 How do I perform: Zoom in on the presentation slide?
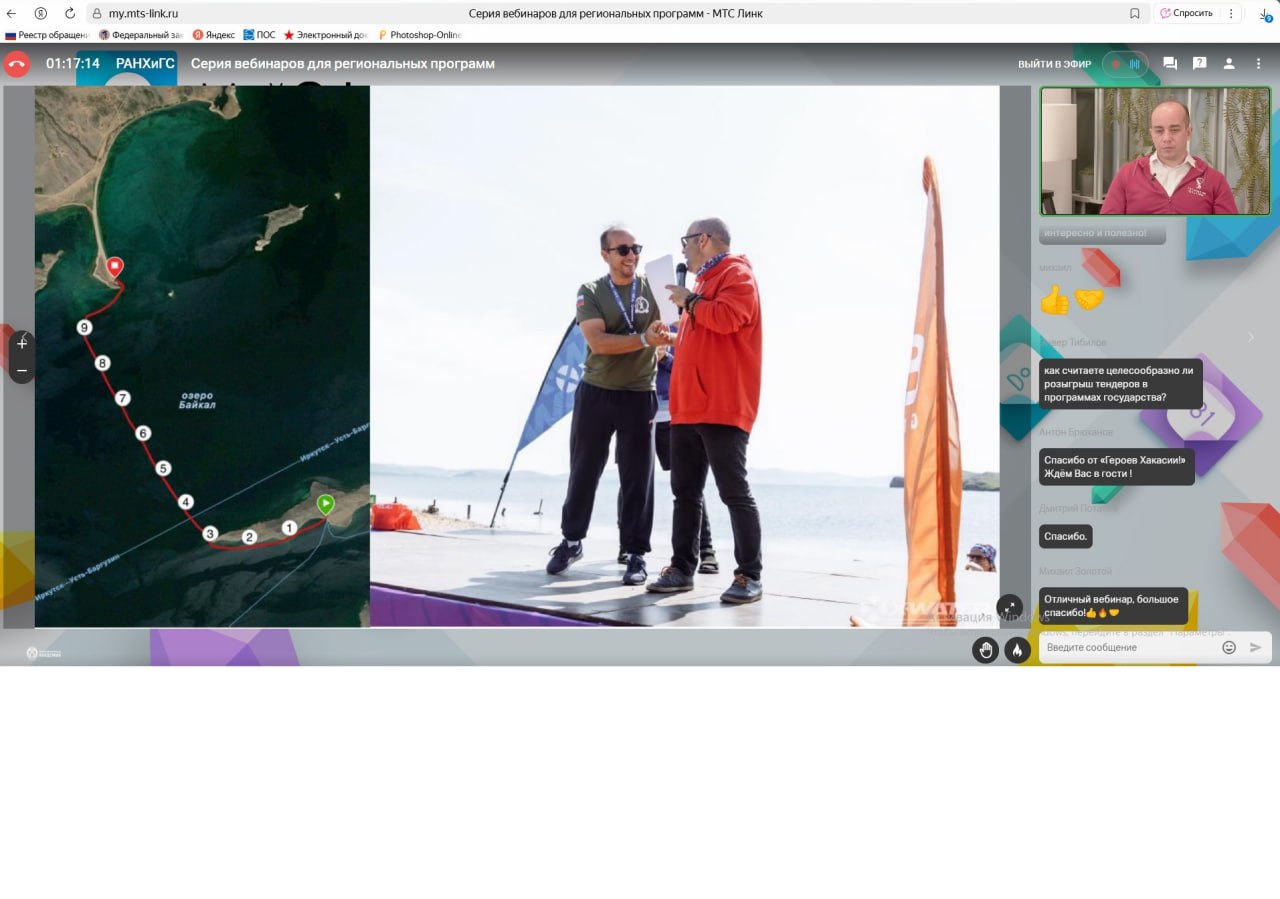pos(22,343)
